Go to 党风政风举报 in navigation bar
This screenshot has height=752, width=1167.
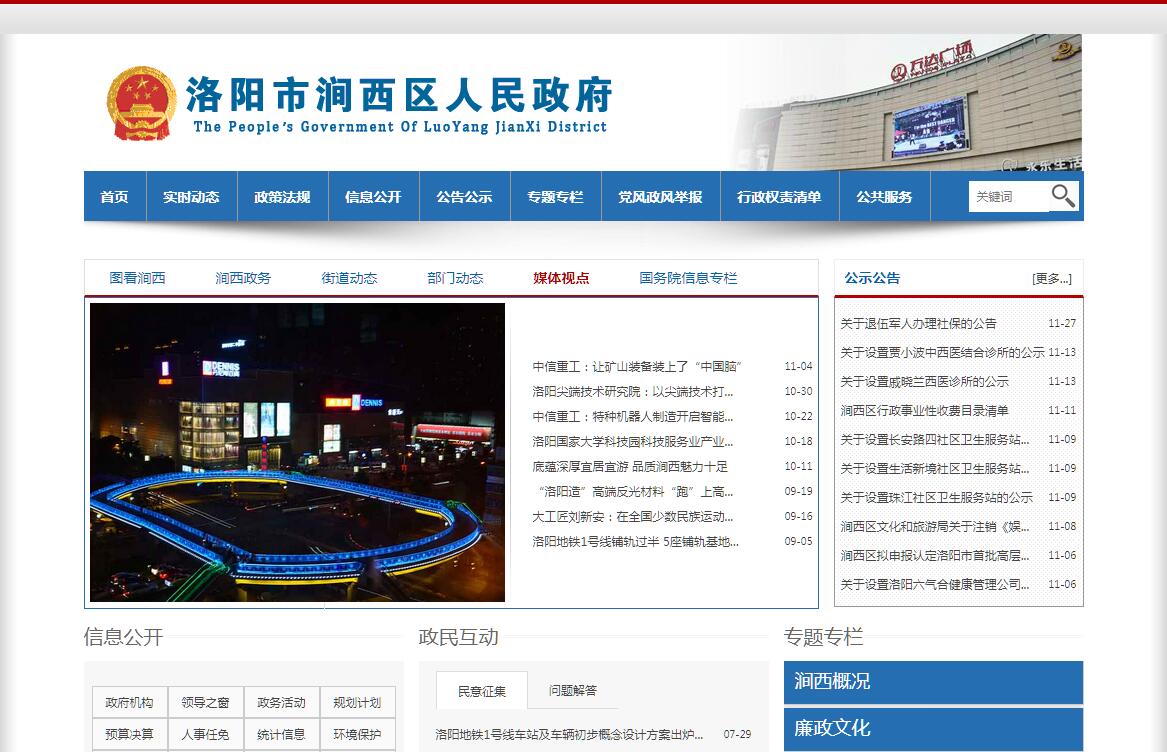click(x=660, y=197)
